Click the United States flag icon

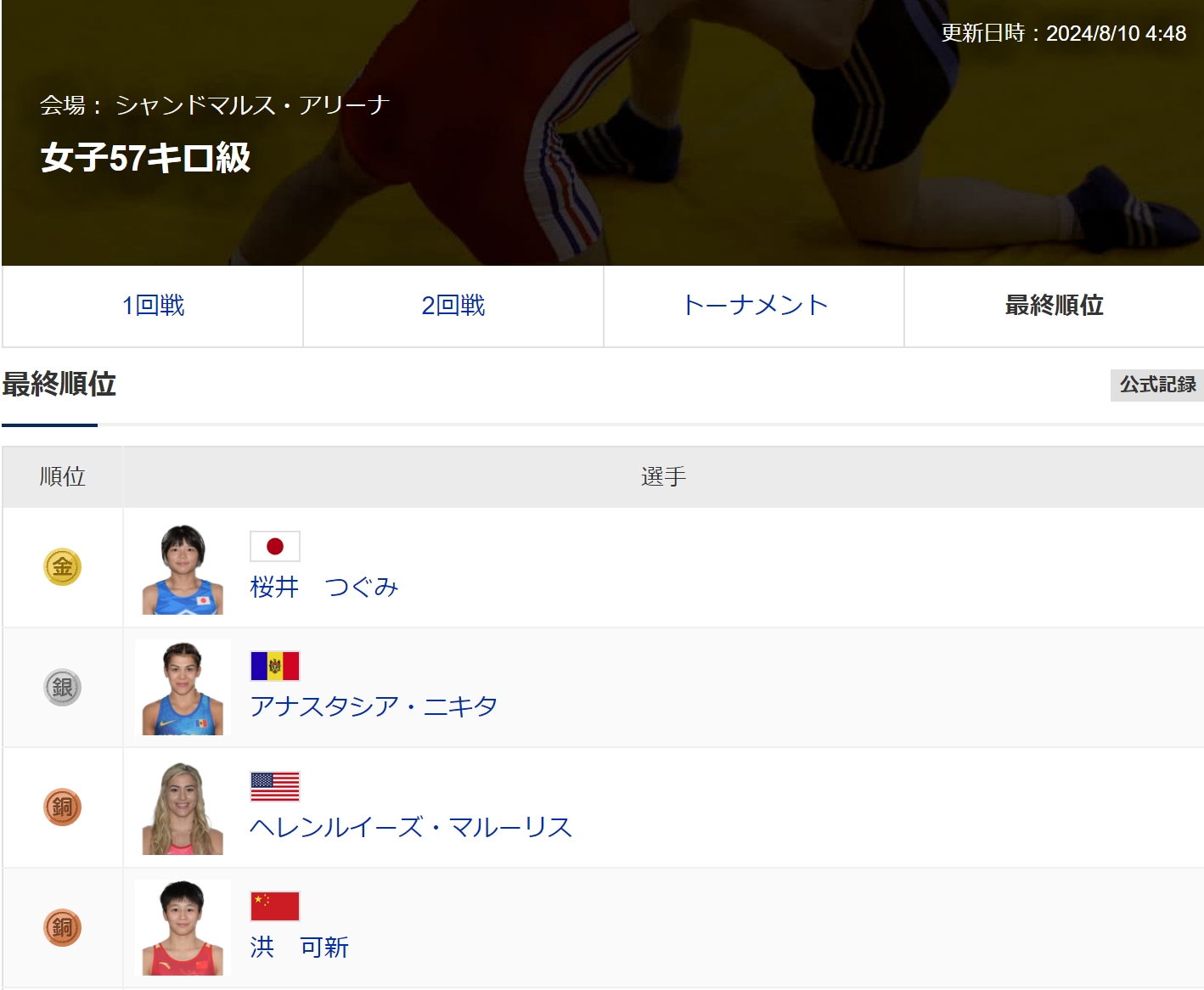point(274,786)
